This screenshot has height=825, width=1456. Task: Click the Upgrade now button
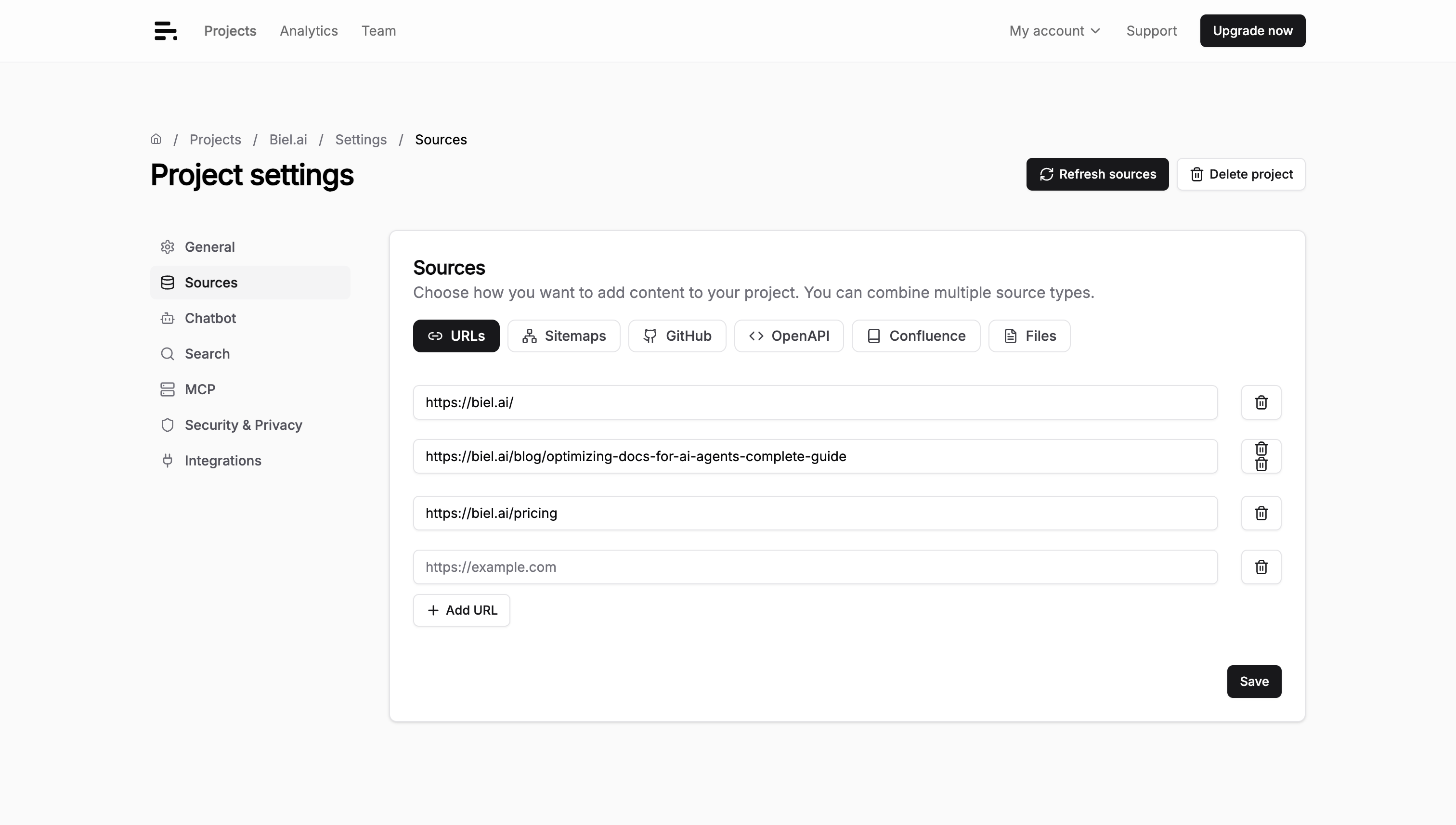1252,31
